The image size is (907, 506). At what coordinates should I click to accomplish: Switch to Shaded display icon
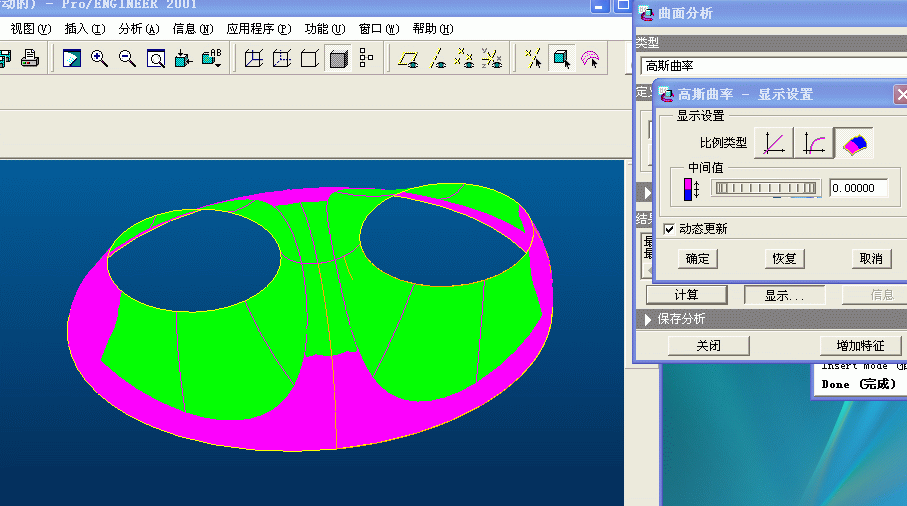[338, 58]
